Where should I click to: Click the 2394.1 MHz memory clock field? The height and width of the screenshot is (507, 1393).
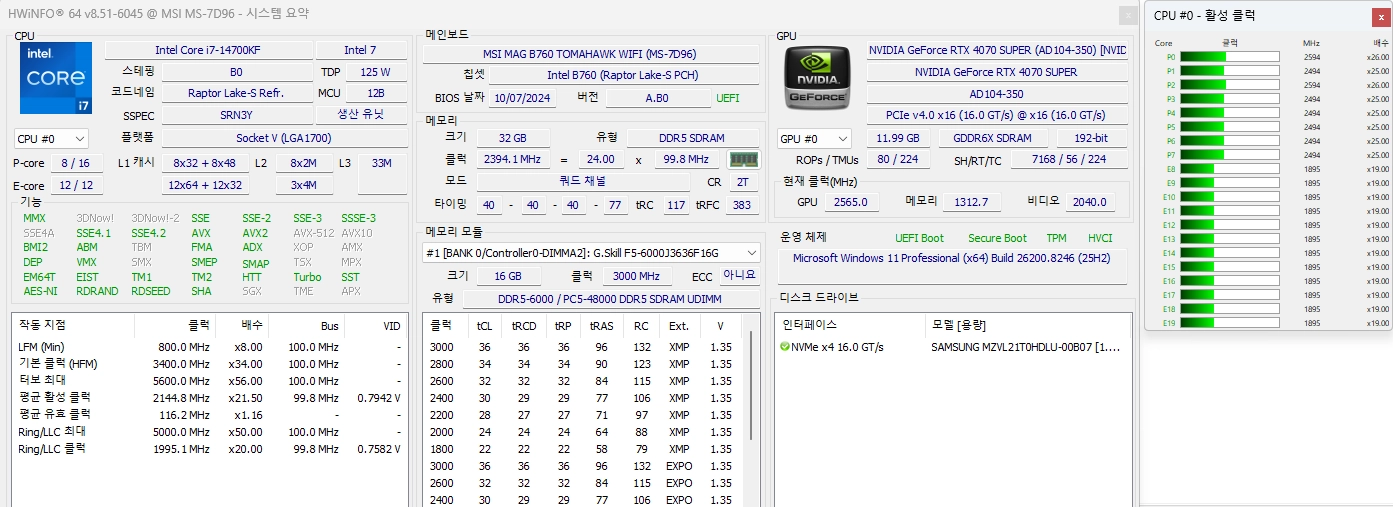[x=512, y=159]
